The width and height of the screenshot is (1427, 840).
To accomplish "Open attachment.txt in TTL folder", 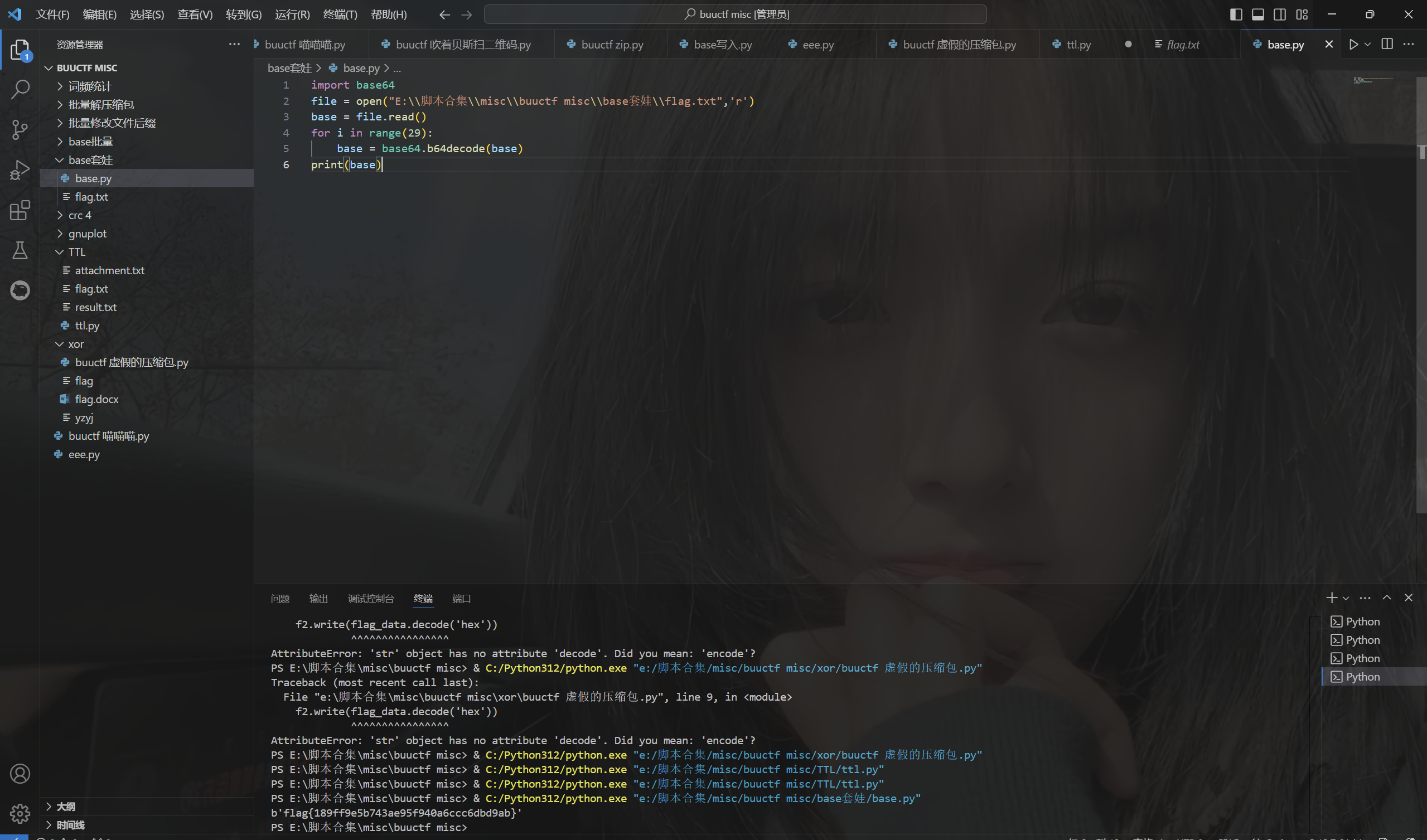I will [147, 270].
